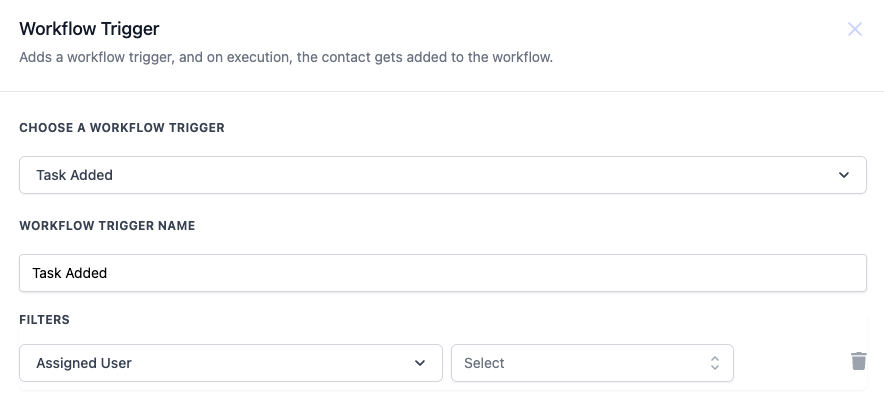
Task: Click the 'Workflow Trigger' dialog heading
Action: (89, 29)
